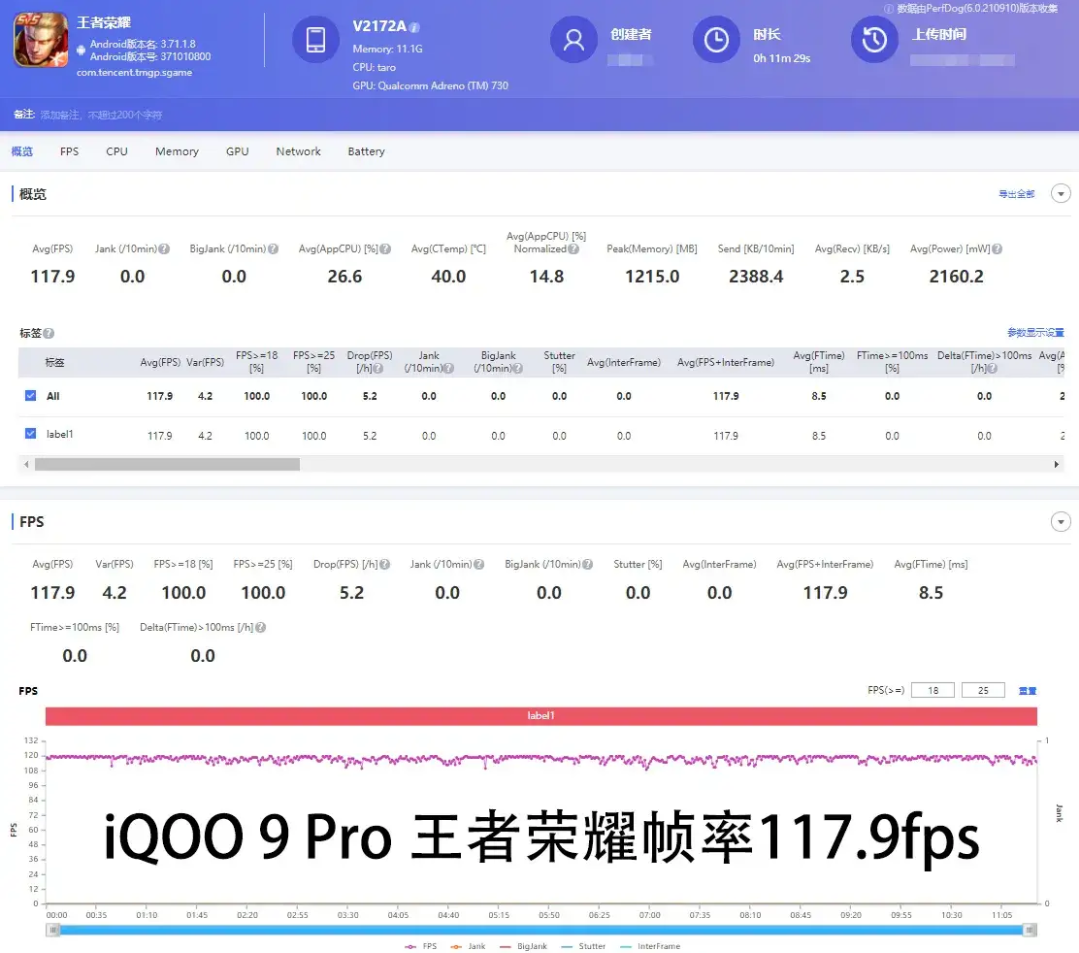This screenshot has width=1079, height=953.
Task: Click the info icon beside PerfDog version notice
Action: click(x=888, y=9)
